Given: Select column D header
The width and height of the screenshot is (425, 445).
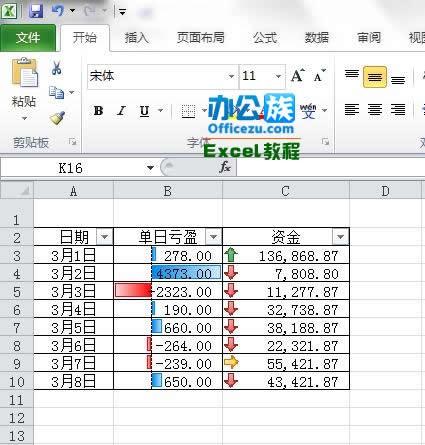Looking at the screenshot, I should point(385,191).
